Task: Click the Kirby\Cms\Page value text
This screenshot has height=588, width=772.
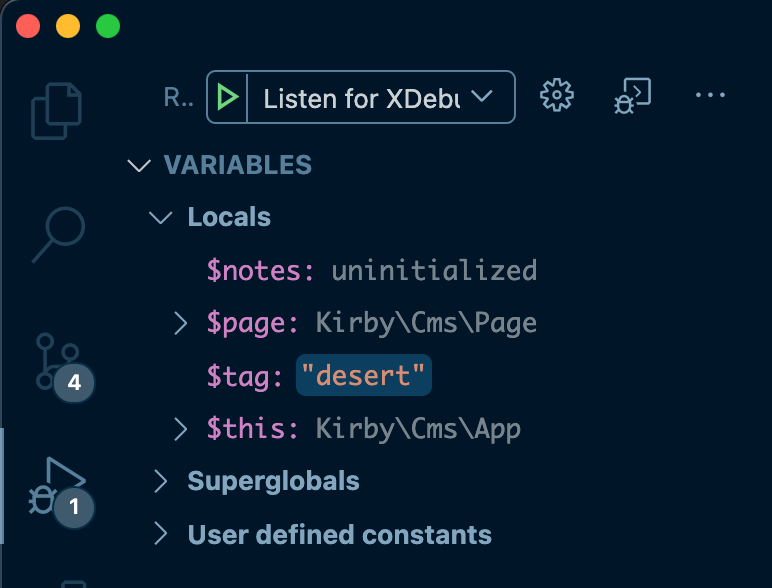Action: [426, 323]
